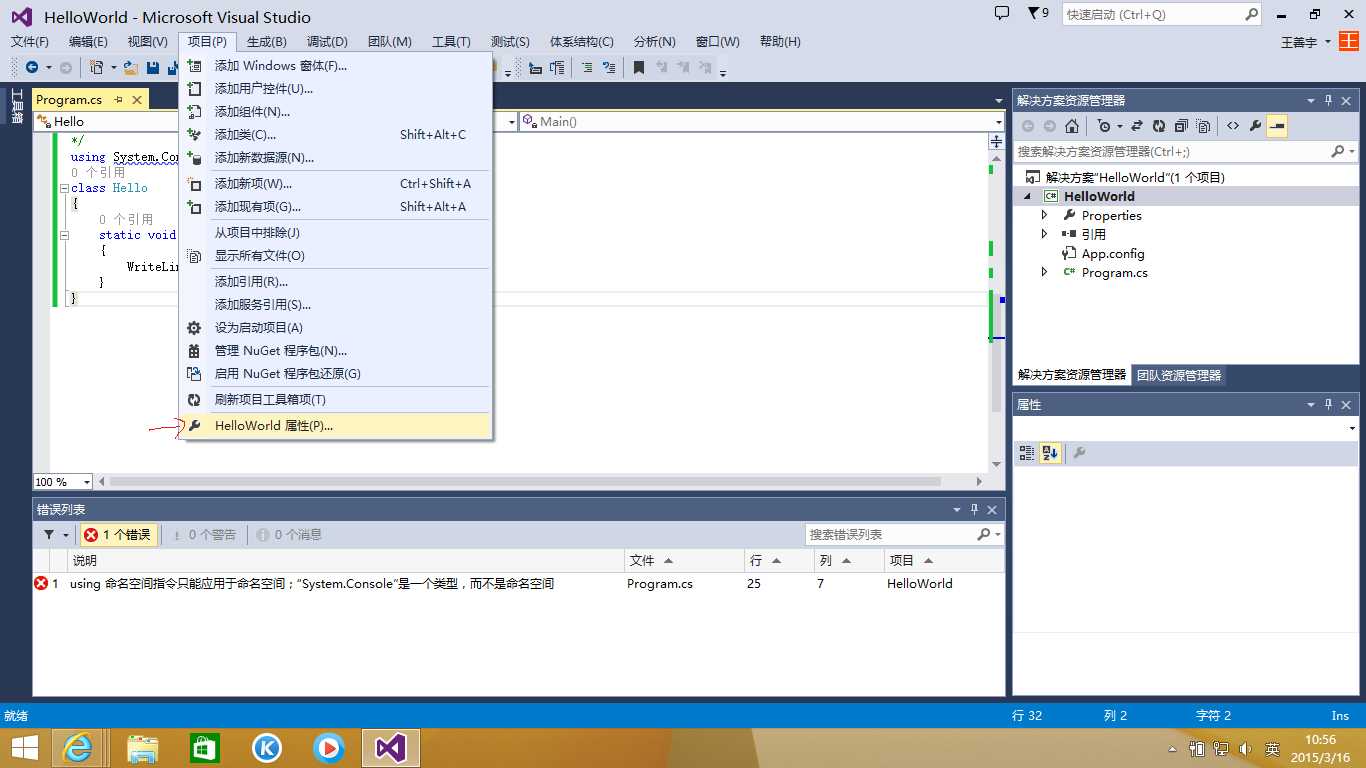Click the pending changes filter clock icon
Screen dimensions: 1366x768
pyautogui.click(x=1104, y=126)
